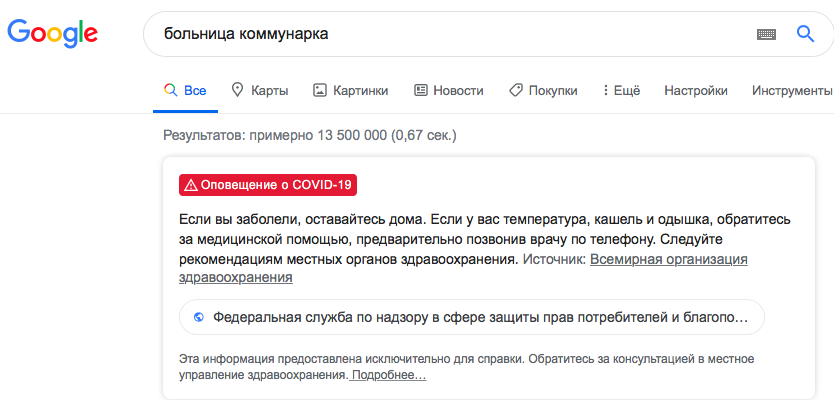Click the Google logo
The width and height of the screenshot is (834, 400).
pyautogui.click(x=52, y=35)
